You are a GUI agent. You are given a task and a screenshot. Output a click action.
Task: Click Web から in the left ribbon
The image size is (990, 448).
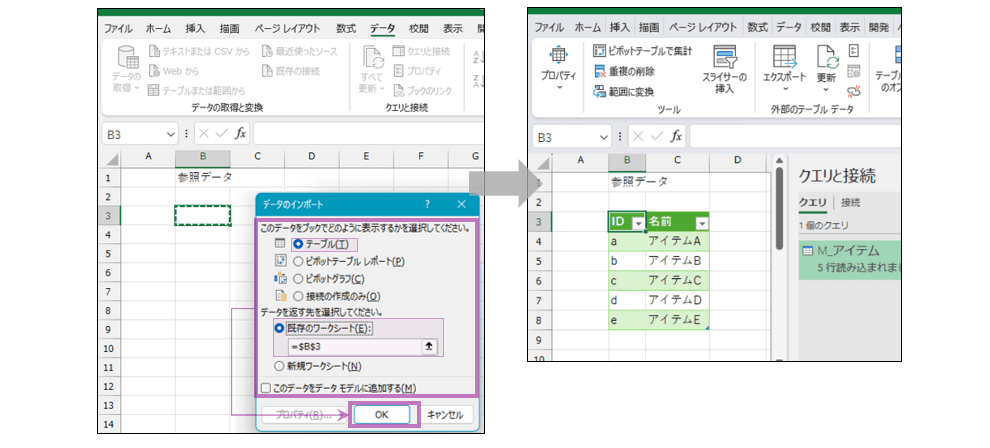[174, 71]
